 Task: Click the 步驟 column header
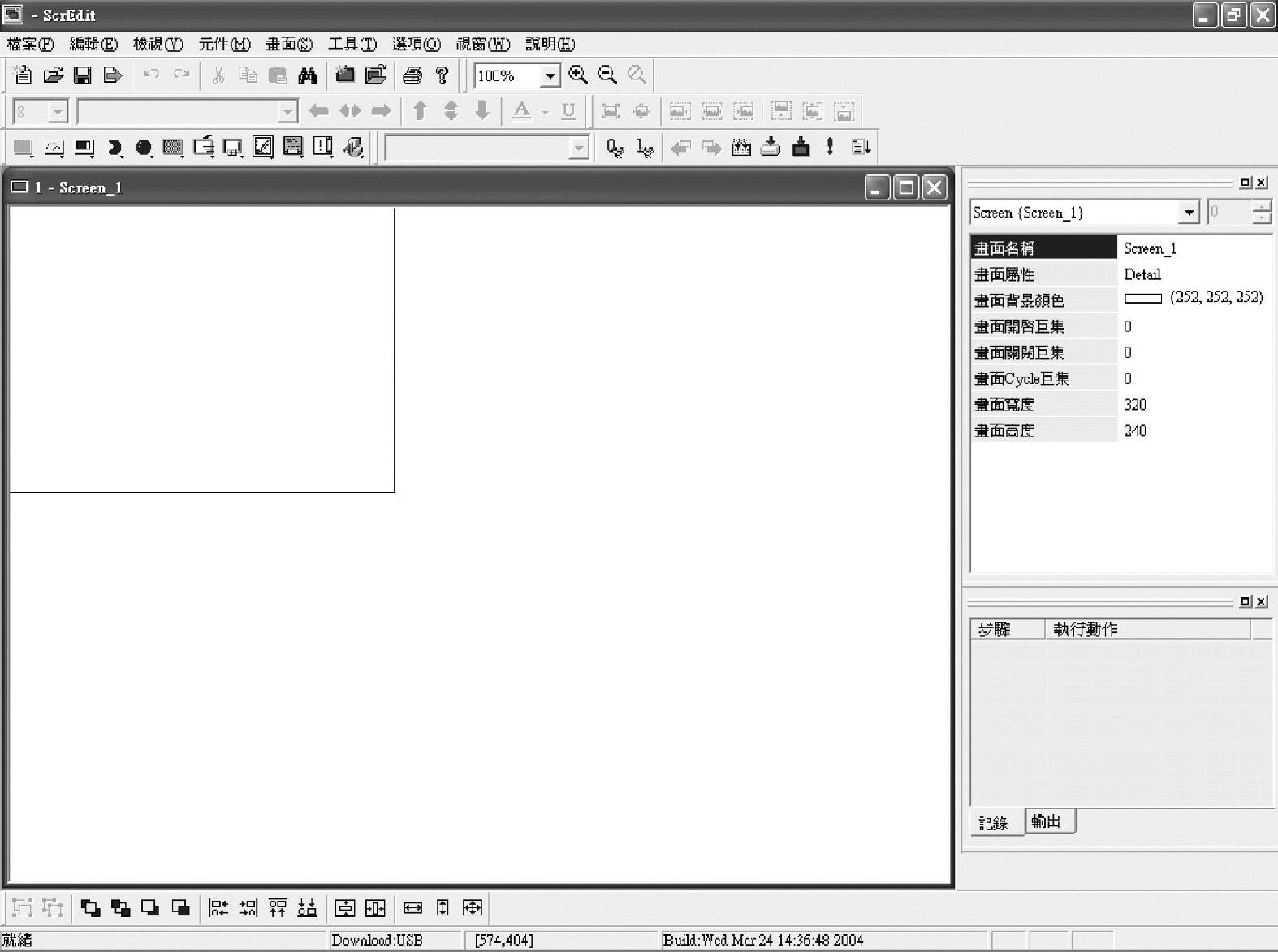pyautogui.click(x=1007, y=629)
